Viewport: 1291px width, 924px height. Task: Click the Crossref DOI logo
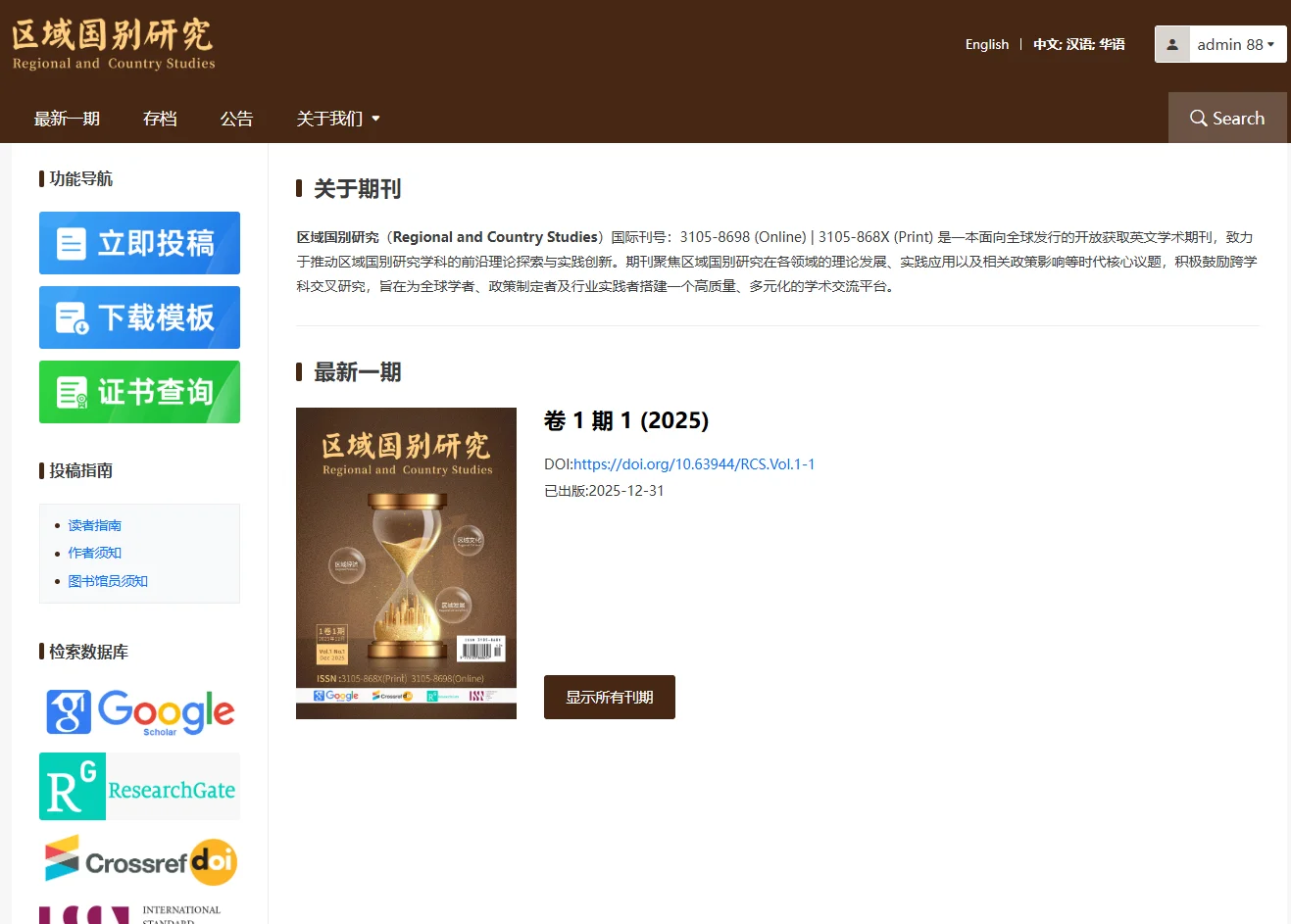(140, 860)
